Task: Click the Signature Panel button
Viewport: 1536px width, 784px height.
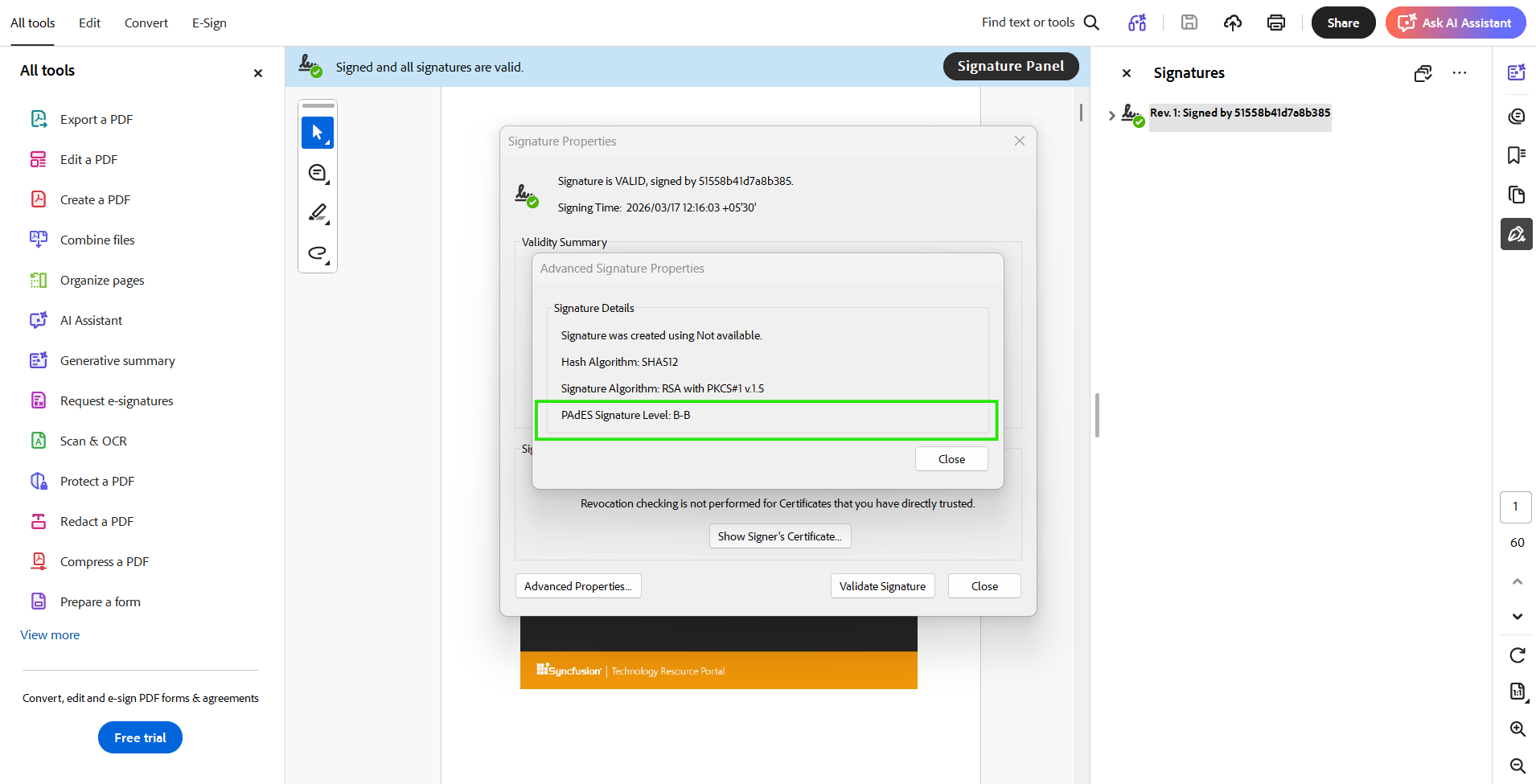Action: click(x=1010, y=66)
